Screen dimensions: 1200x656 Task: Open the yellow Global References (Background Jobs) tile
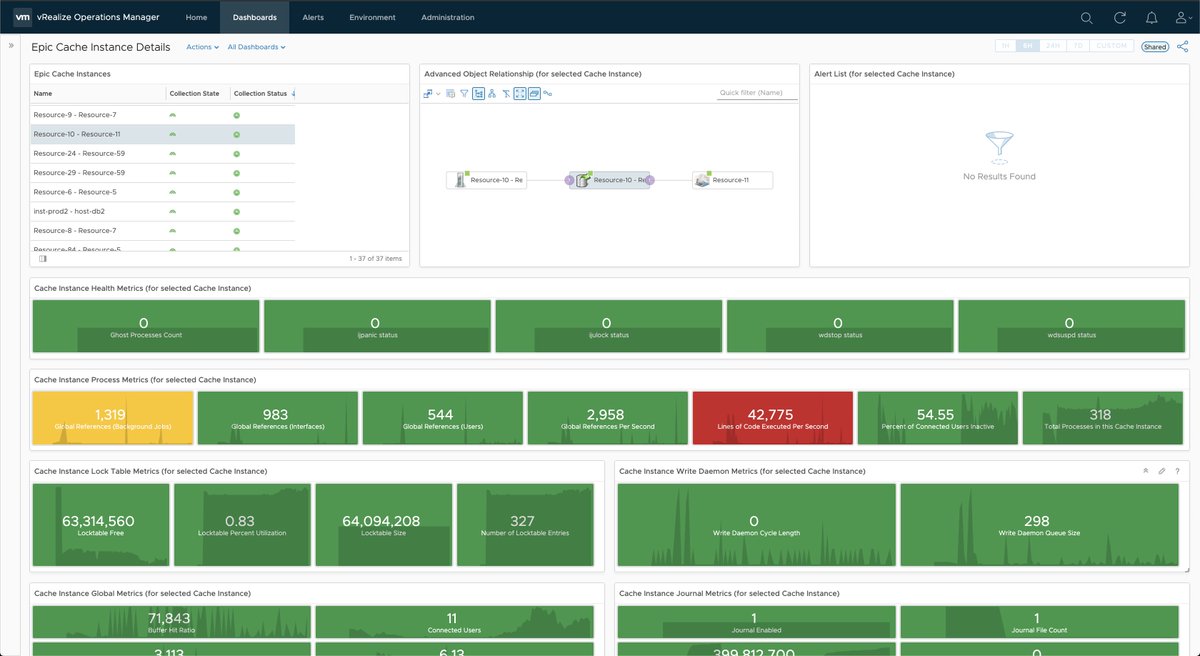tap(113, 418)
